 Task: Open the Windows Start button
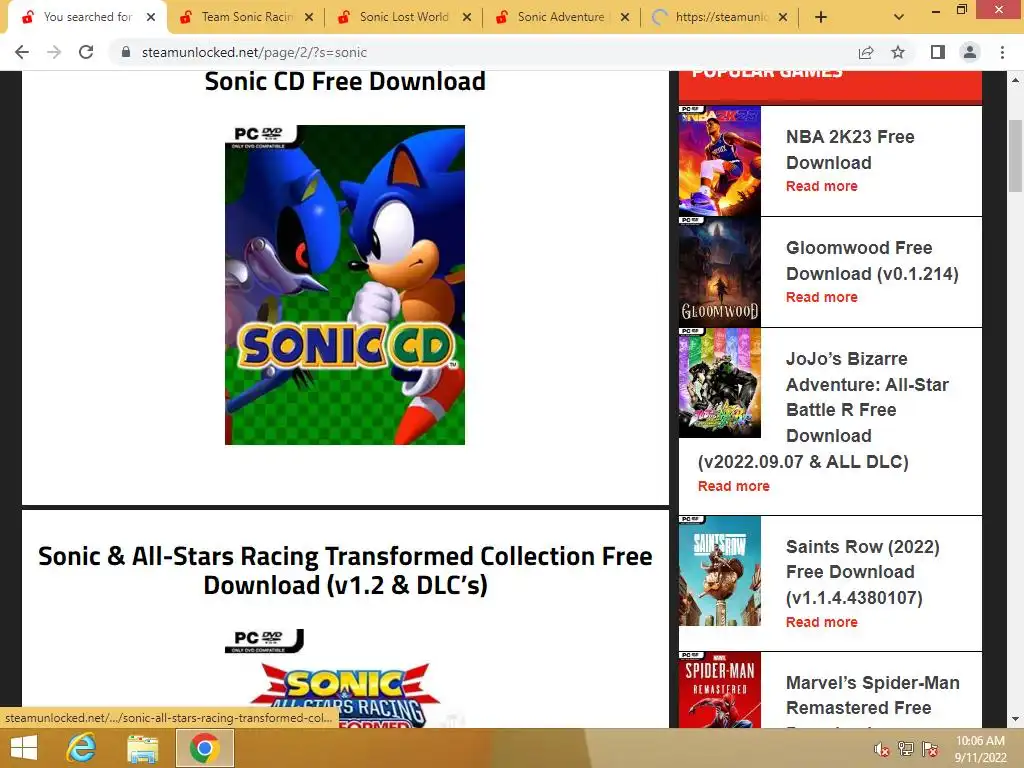pyautogui.click(x=24, y=748)
